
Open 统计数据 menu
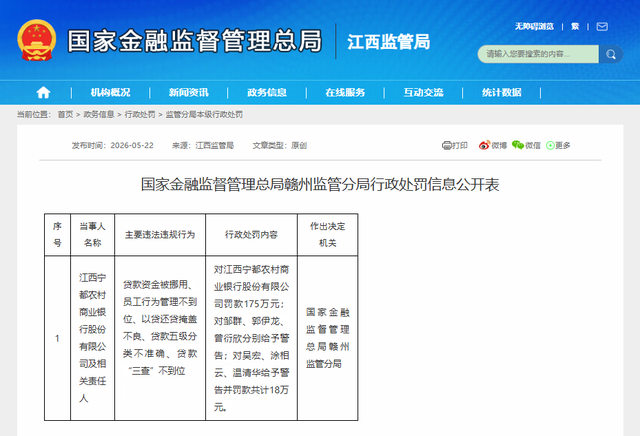click(502, 93)
